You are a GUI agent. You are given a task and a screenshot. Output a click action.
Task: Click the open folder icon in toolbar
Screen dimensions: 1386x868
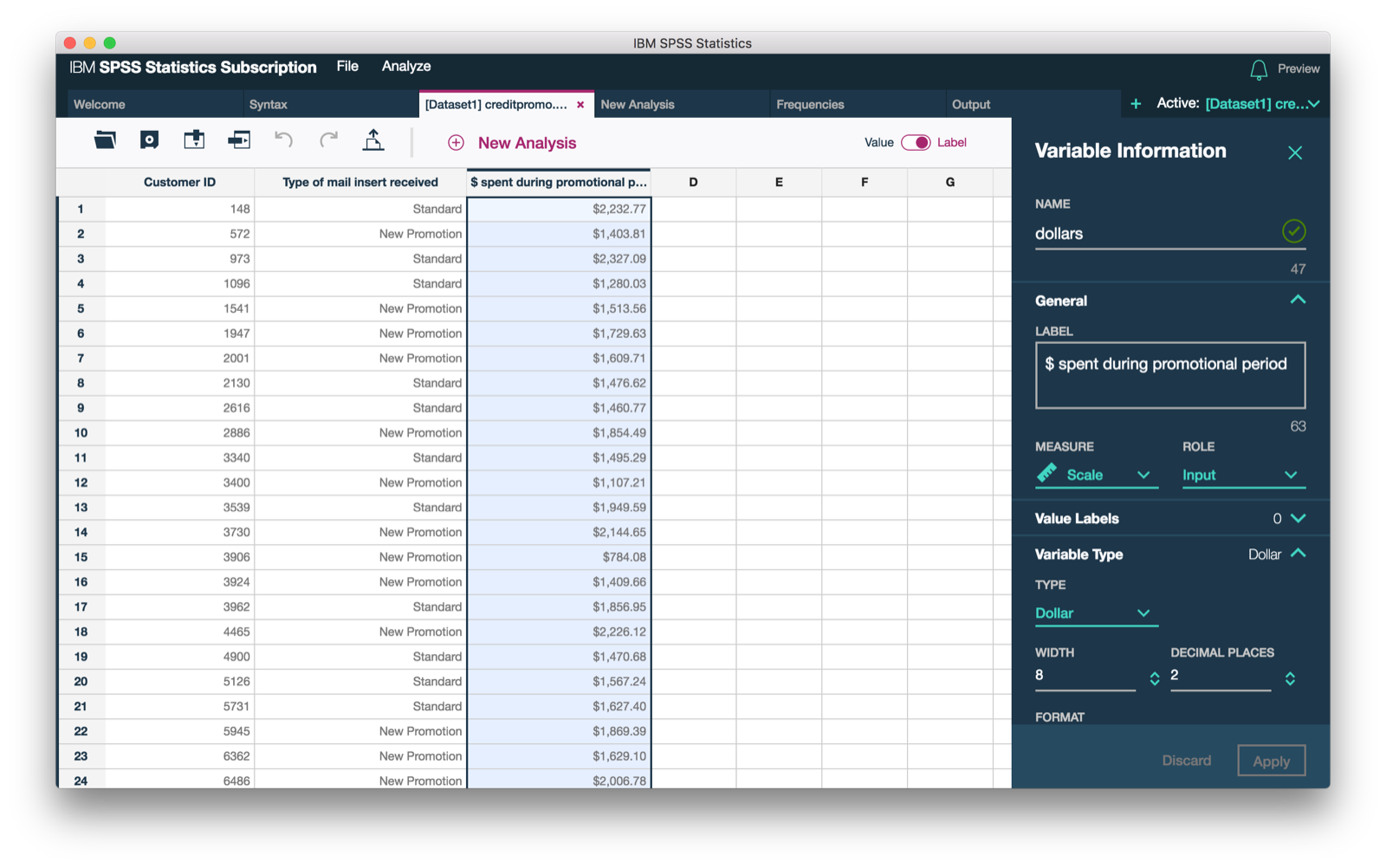pos(105,140)
